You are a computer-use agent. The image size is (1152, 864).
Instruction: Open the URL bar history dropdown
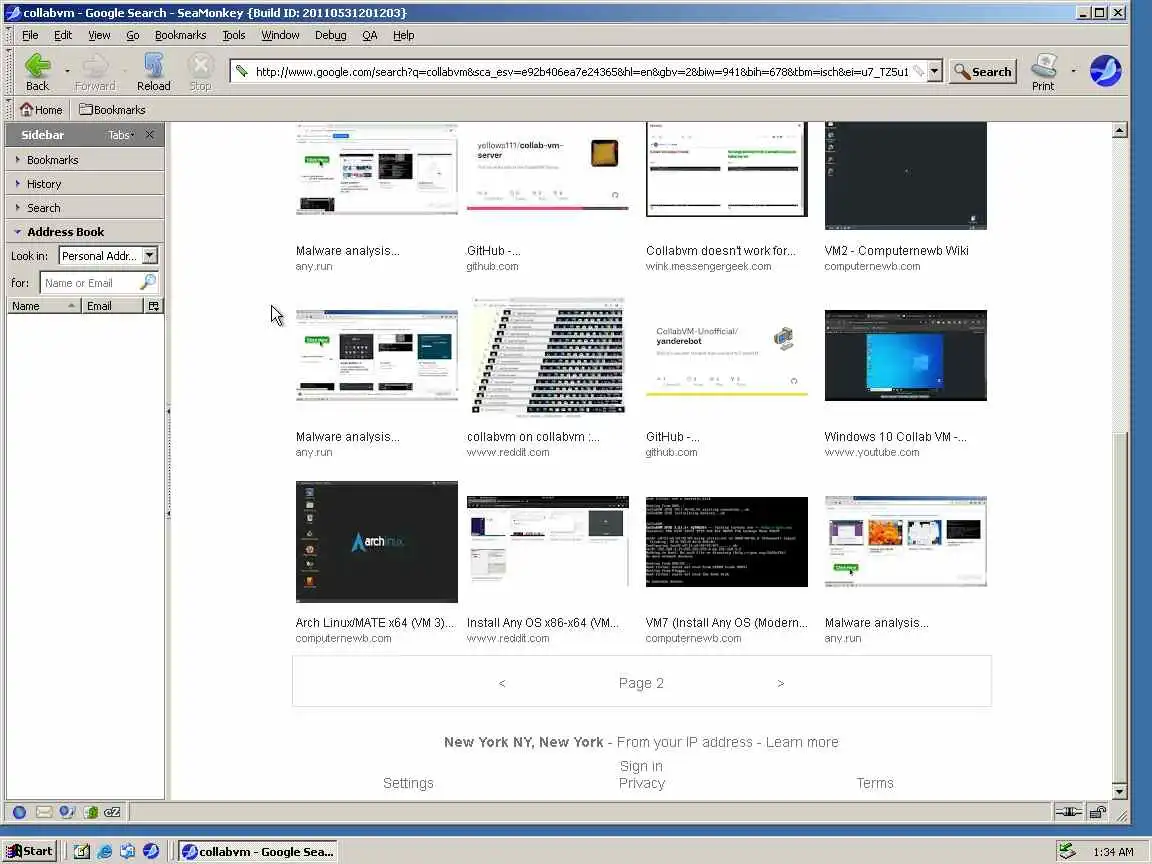point(935,71)
